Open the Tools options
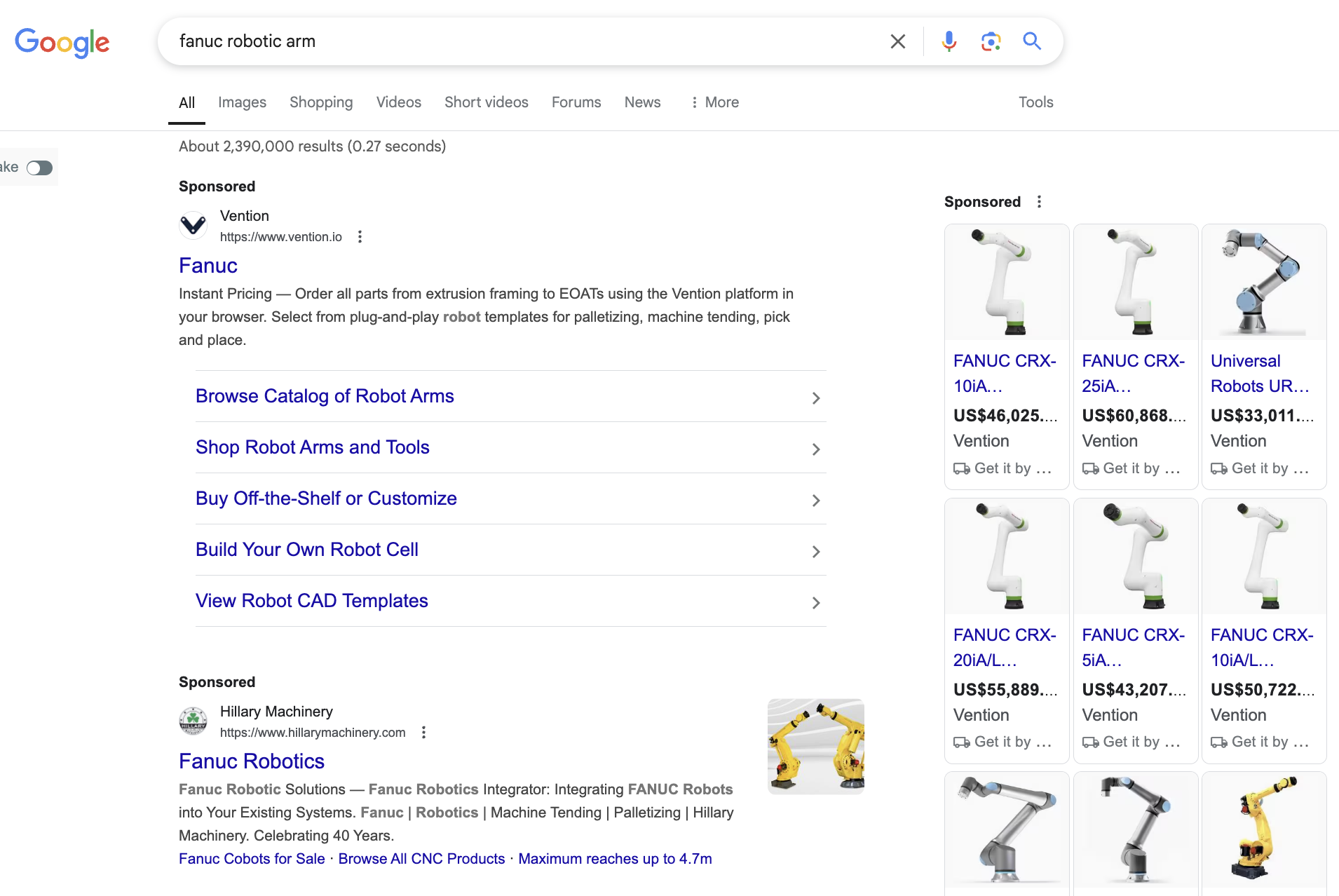The image size is (1339, 896). coord(1035,102)
